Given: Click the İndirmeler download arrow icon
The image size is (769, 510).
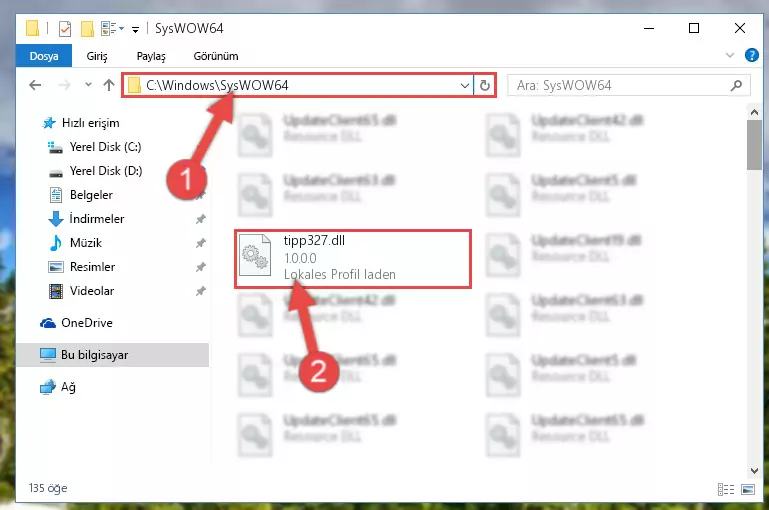Looking at the screenshot, I should tap(56, 219).
